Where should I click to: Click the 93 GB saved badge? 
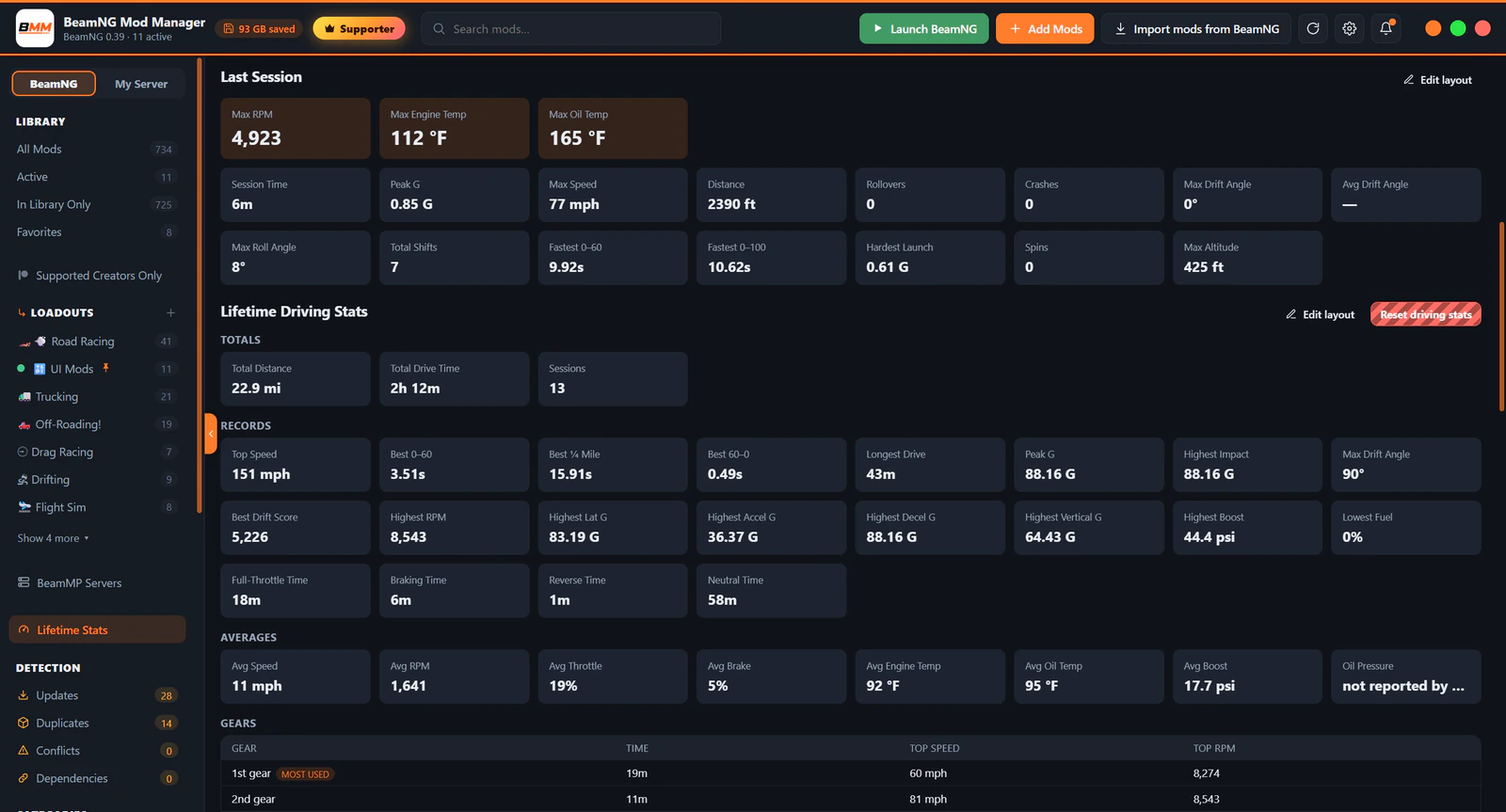click(260, 29)
